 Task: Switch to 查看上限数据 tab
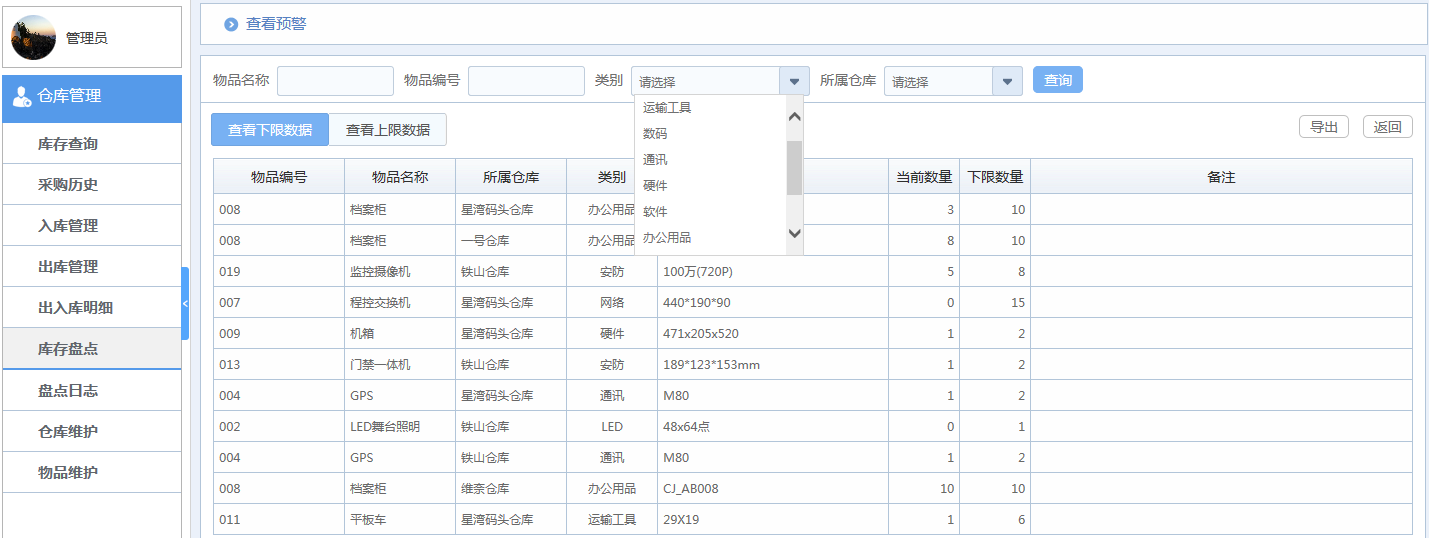[388, 130]
